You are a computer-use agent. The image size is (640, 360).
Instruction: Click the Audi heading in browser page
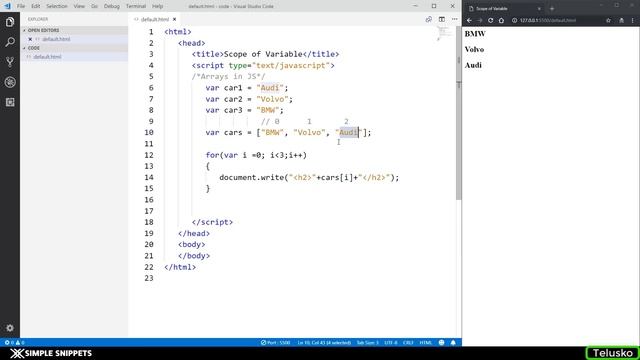[x=473, y=65]
